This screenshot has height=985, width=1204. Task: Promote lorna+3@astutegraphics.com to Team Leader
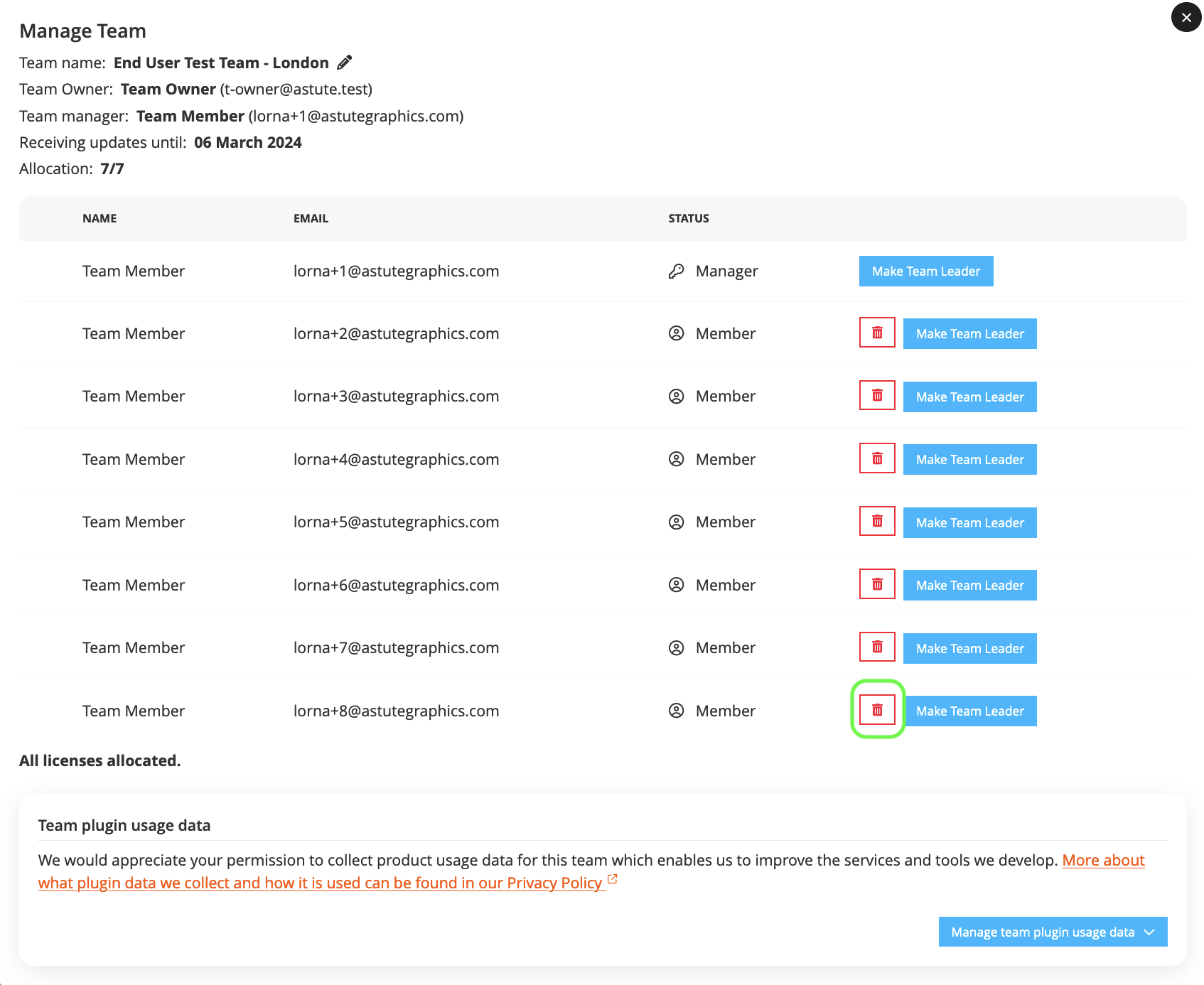pyautogui.click(x=969, y=397)
